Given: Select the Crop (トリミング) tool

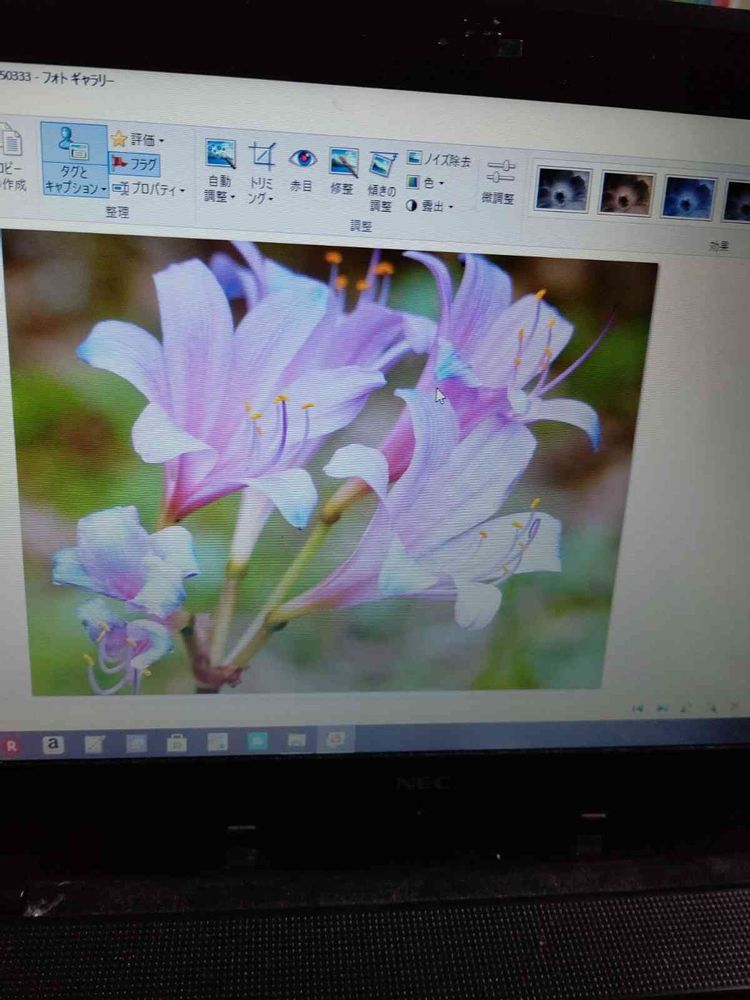Looking at the screenshot, I should (262, 158).
